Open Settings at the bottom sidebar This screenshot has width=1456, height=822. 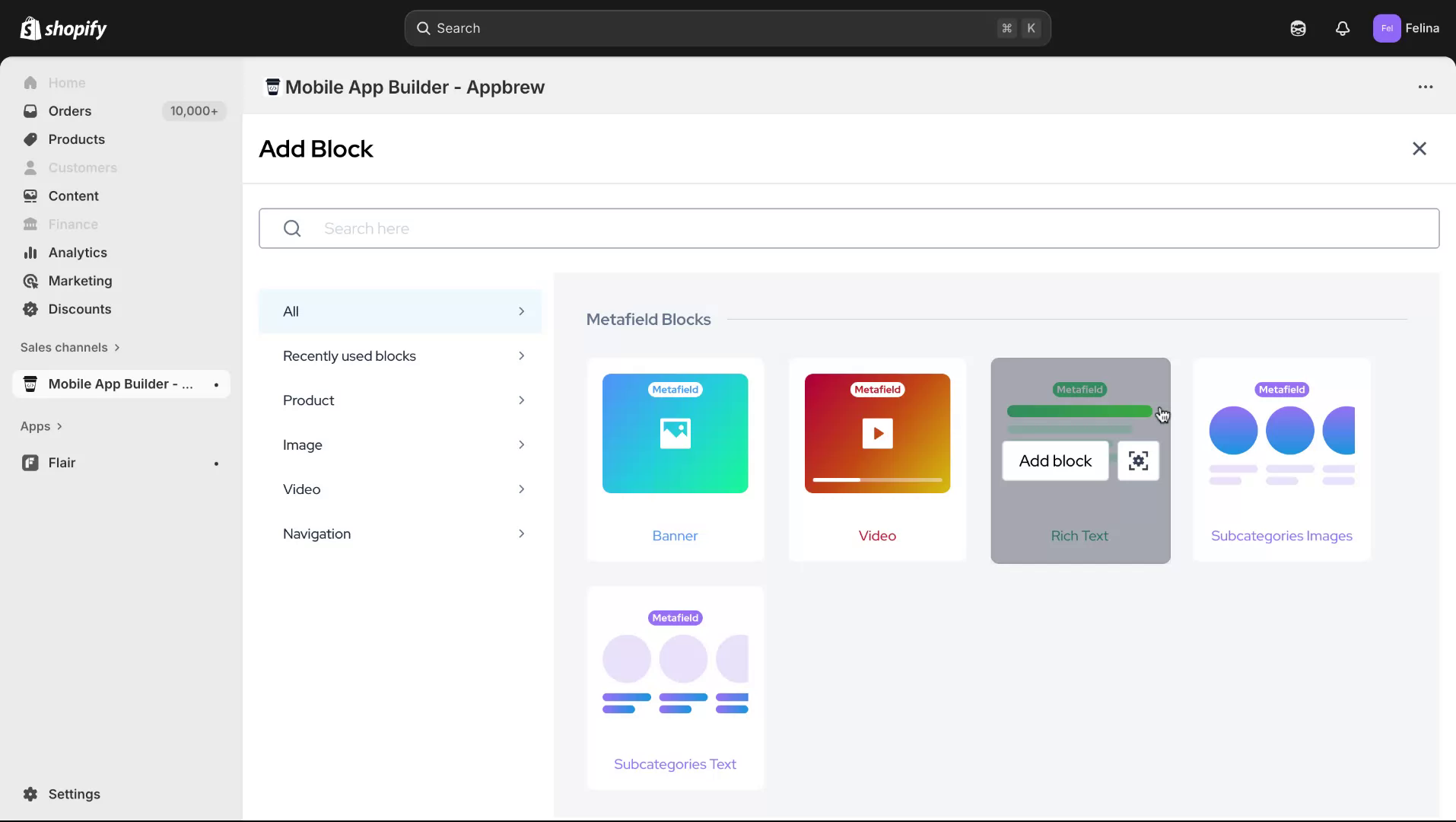73,794
